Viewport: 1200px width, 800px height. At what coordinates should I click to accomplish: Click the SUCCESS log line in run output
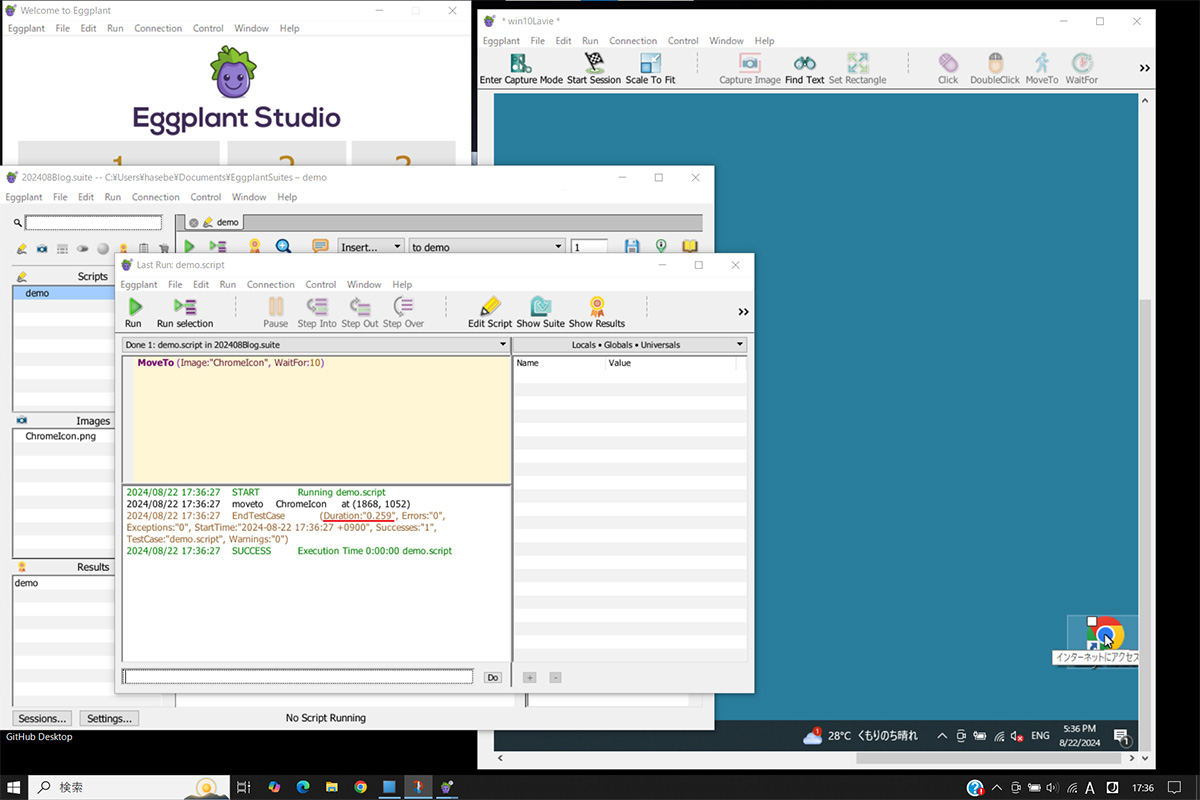point(289,551)
